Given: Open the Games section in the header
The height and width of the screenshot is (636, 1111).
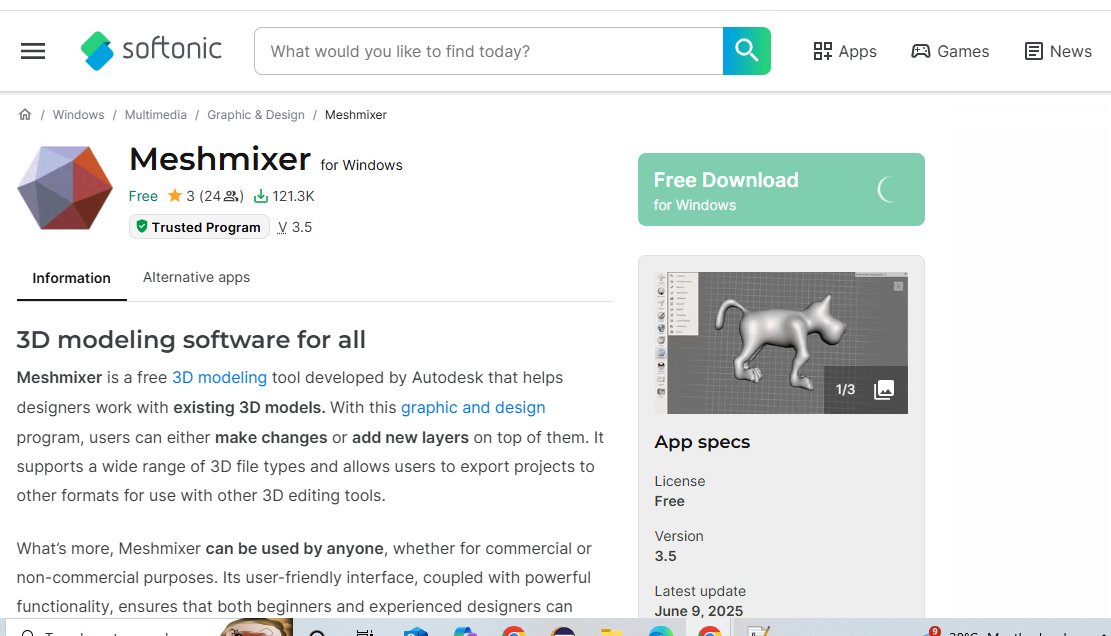Looking at the screenshot, I should pos(950,51).
